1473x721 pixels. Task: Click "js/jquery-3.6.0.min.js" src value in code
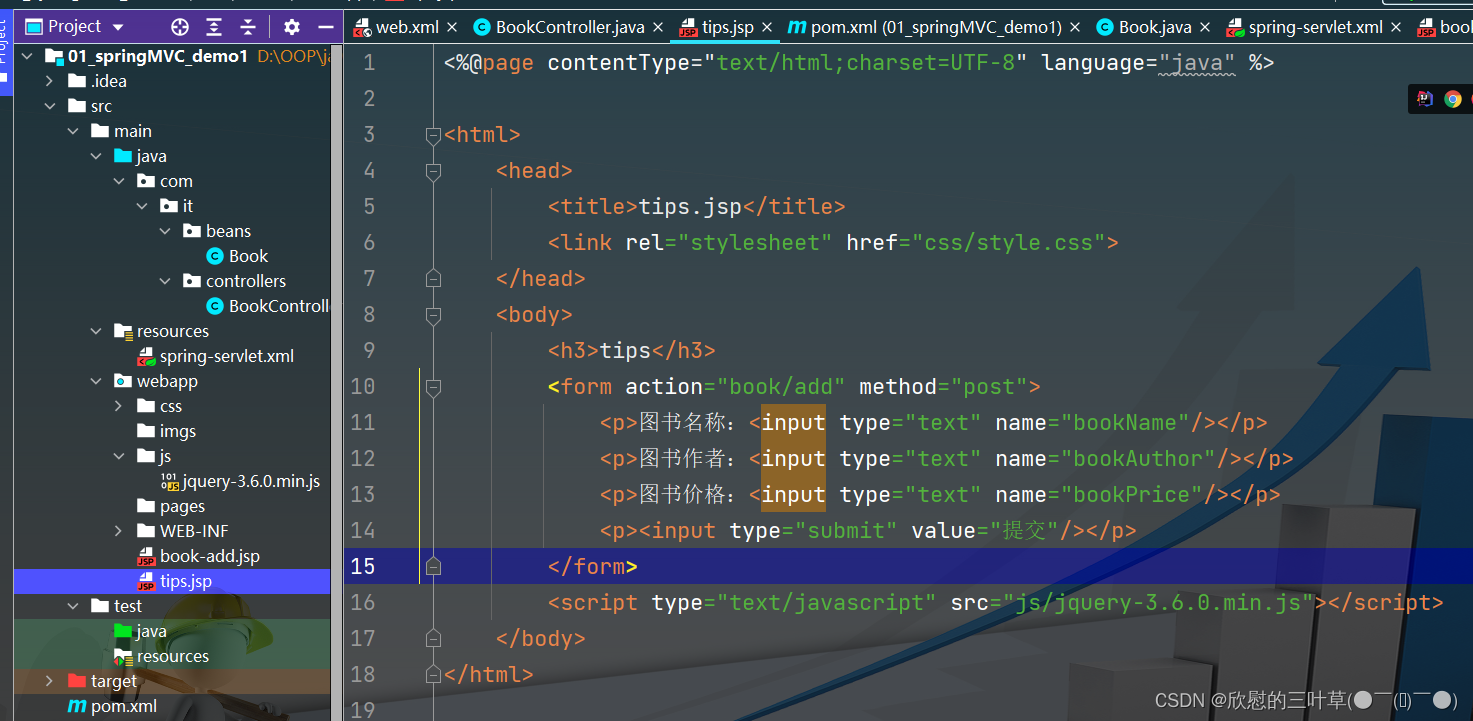pyautogui.click(x=1159, y=602)
